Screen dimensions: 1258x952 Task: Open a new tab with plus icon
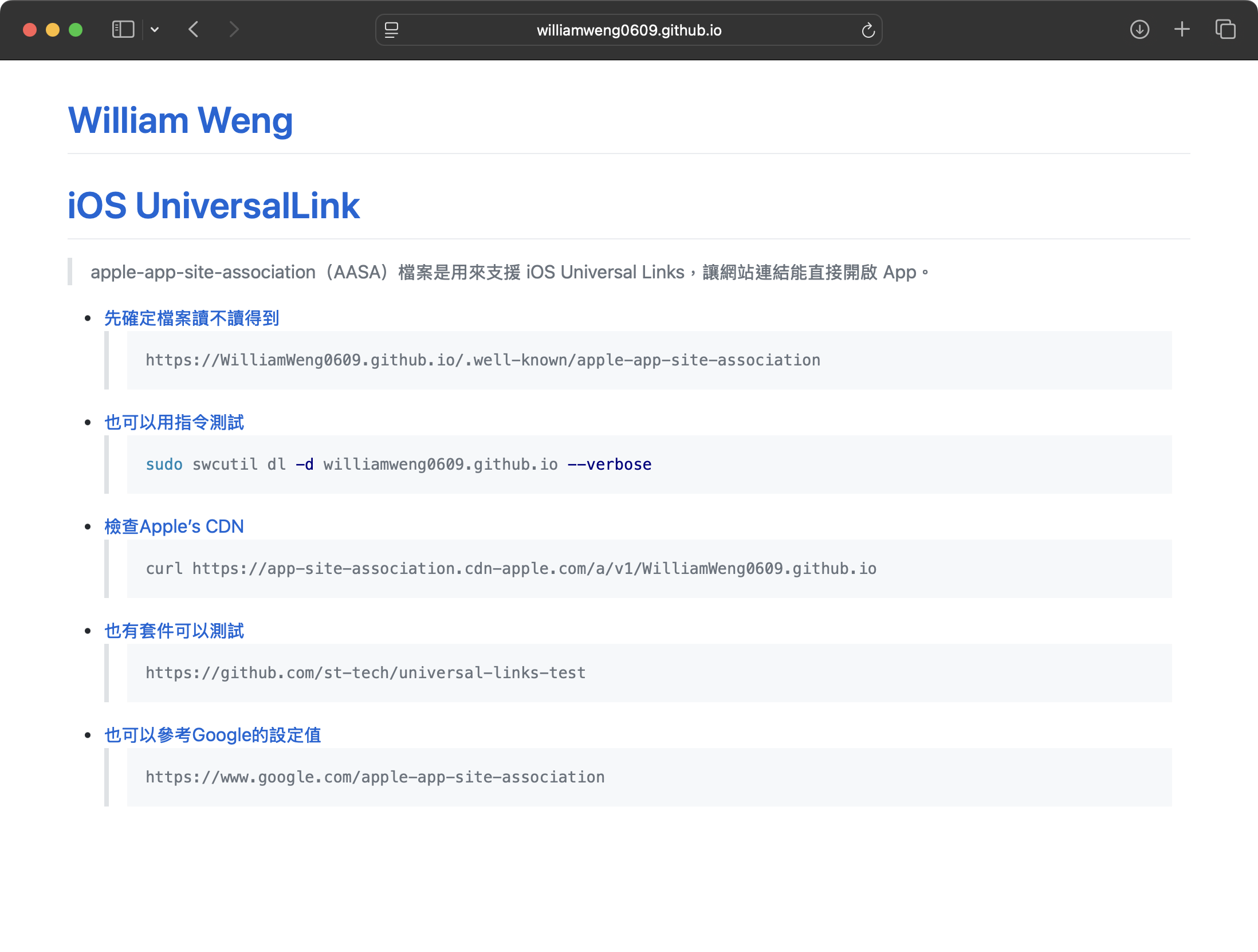pyautogui.click(x=1182, y=29)
